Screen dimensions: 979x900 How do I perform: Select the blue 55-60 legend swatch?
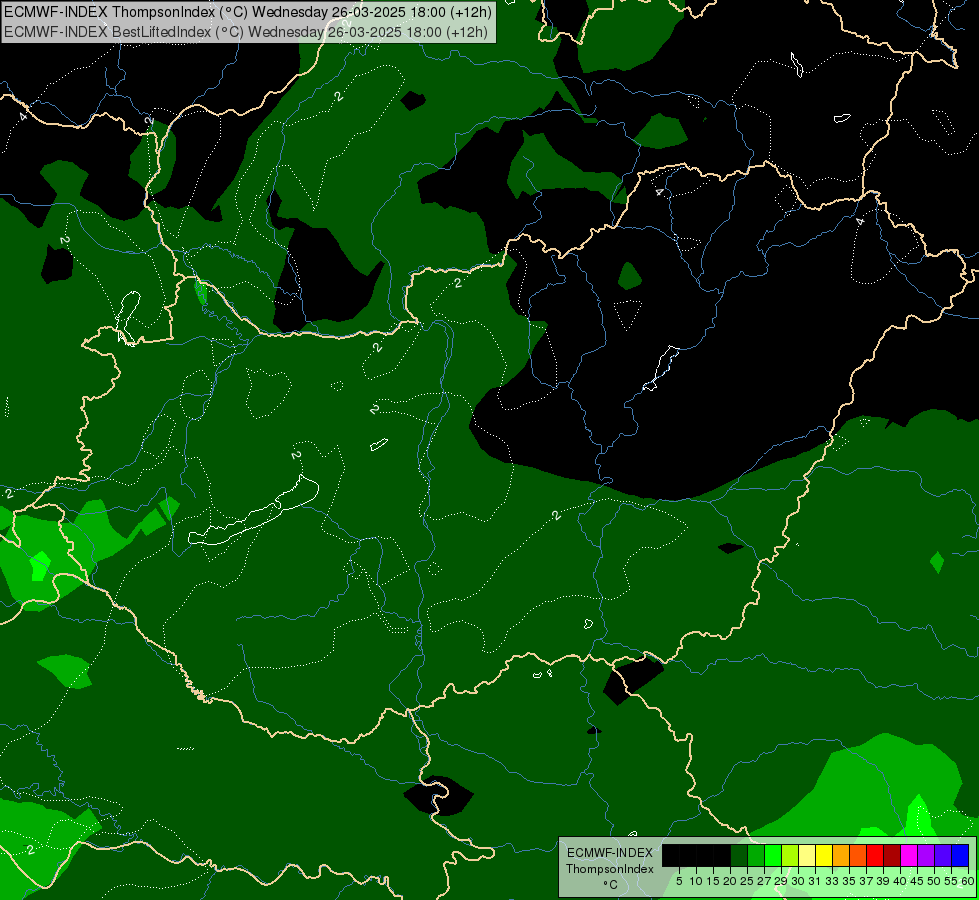pyautogui.click(x=960, y=855)
